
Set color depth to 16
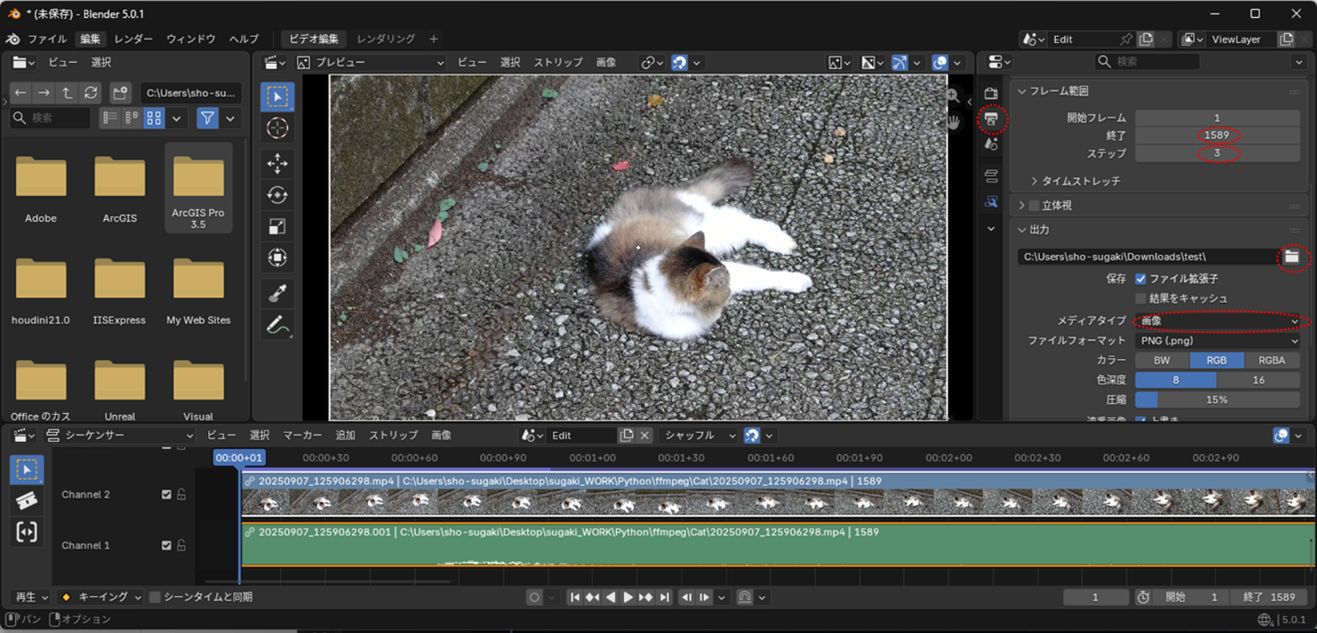coord(1258,380)
